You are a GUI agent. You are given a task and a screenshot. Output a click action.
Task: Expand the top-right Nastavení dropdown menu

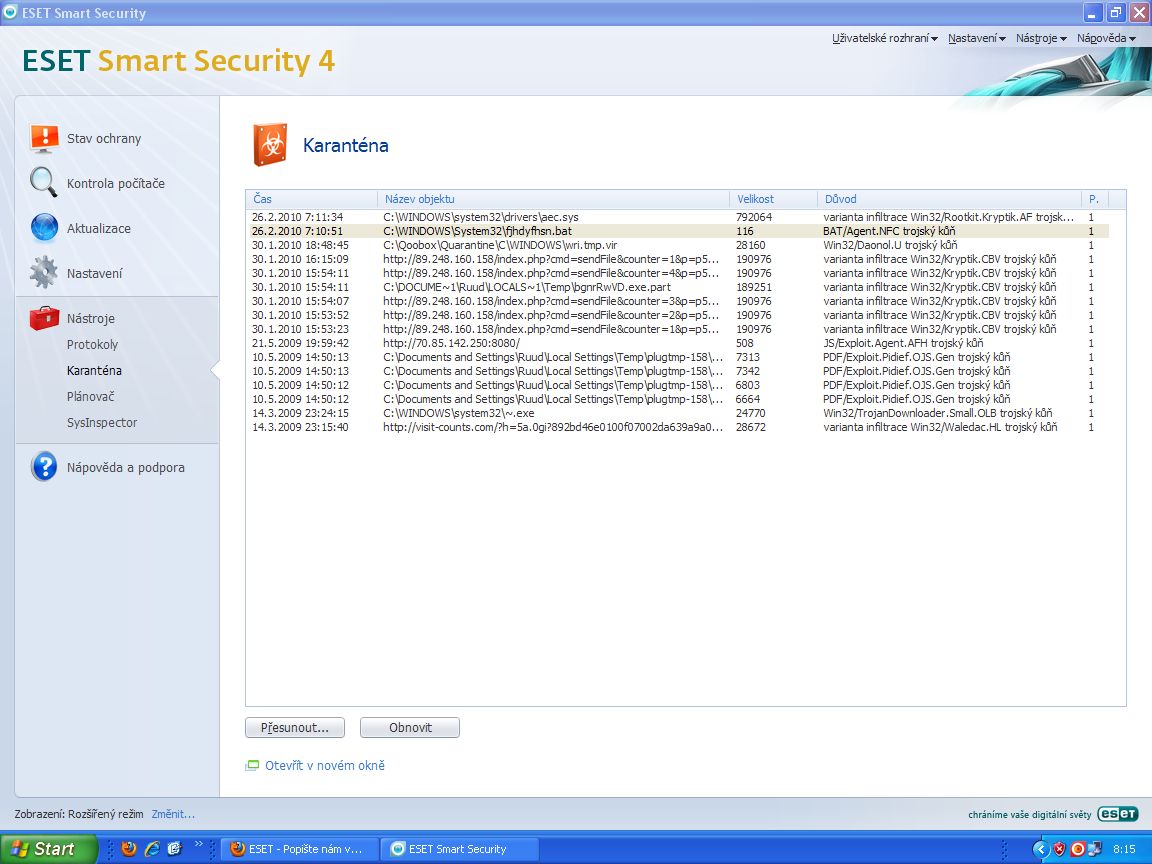pyautogui.click(x=976, y=38)
